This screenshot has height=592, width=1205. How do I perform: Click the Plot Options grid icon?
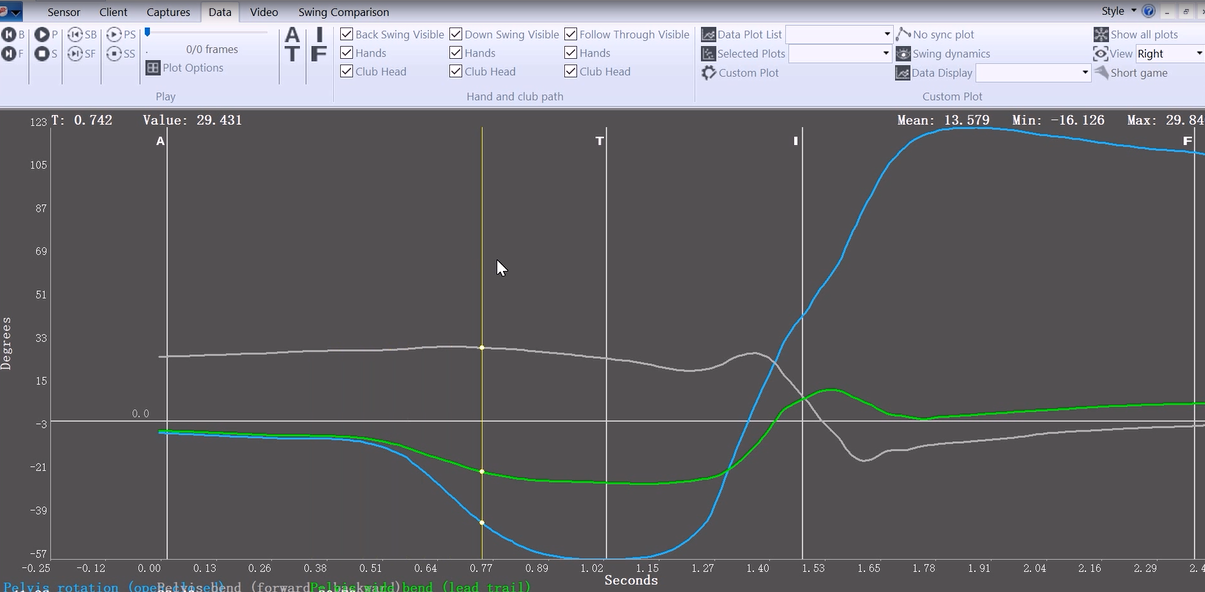(153, 68)
